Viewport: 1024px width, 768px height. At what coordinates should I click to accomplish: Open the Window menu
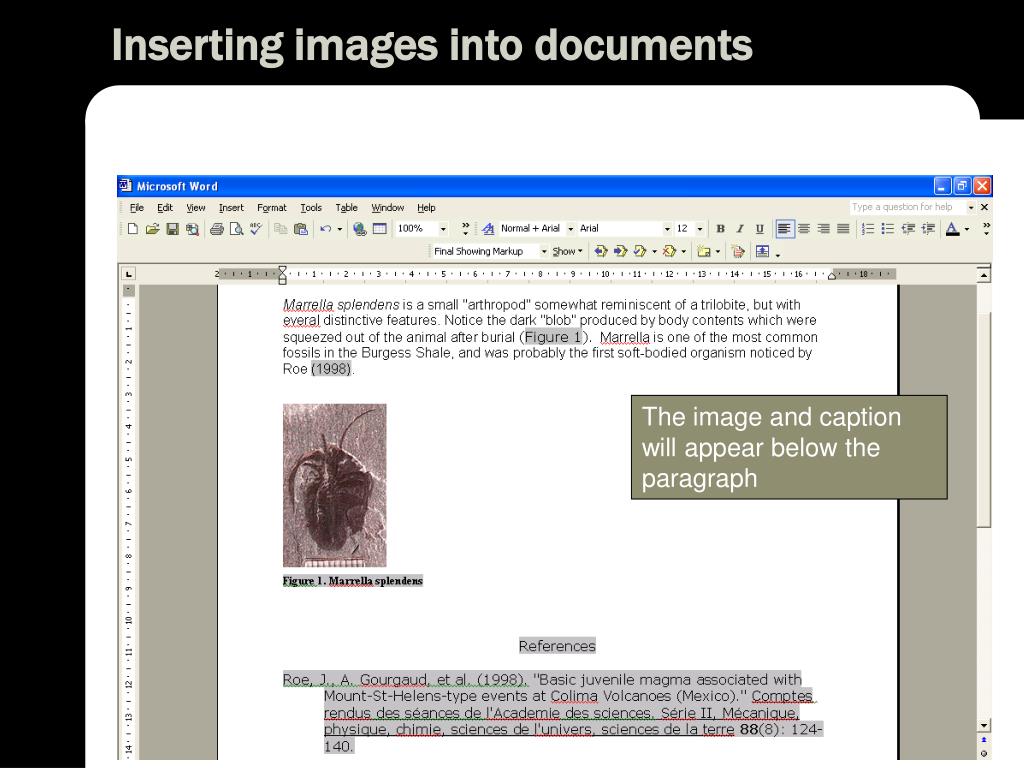(387, 208)
